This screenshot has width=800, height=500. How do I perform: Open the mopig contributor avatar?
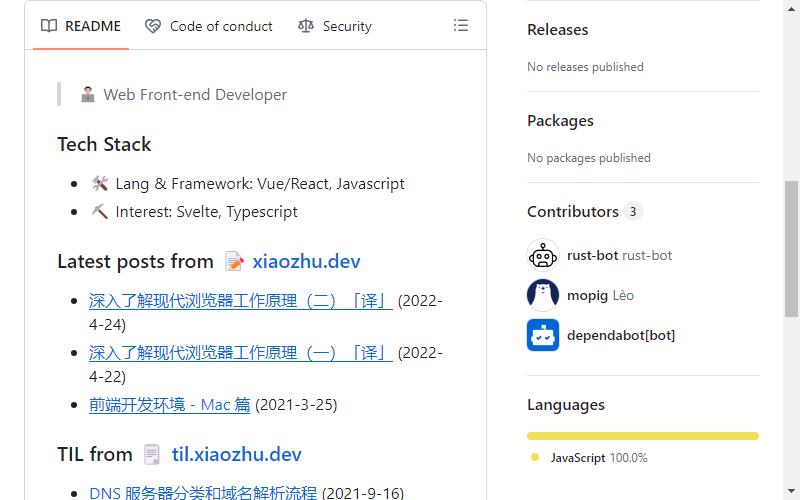click(543, 295)
